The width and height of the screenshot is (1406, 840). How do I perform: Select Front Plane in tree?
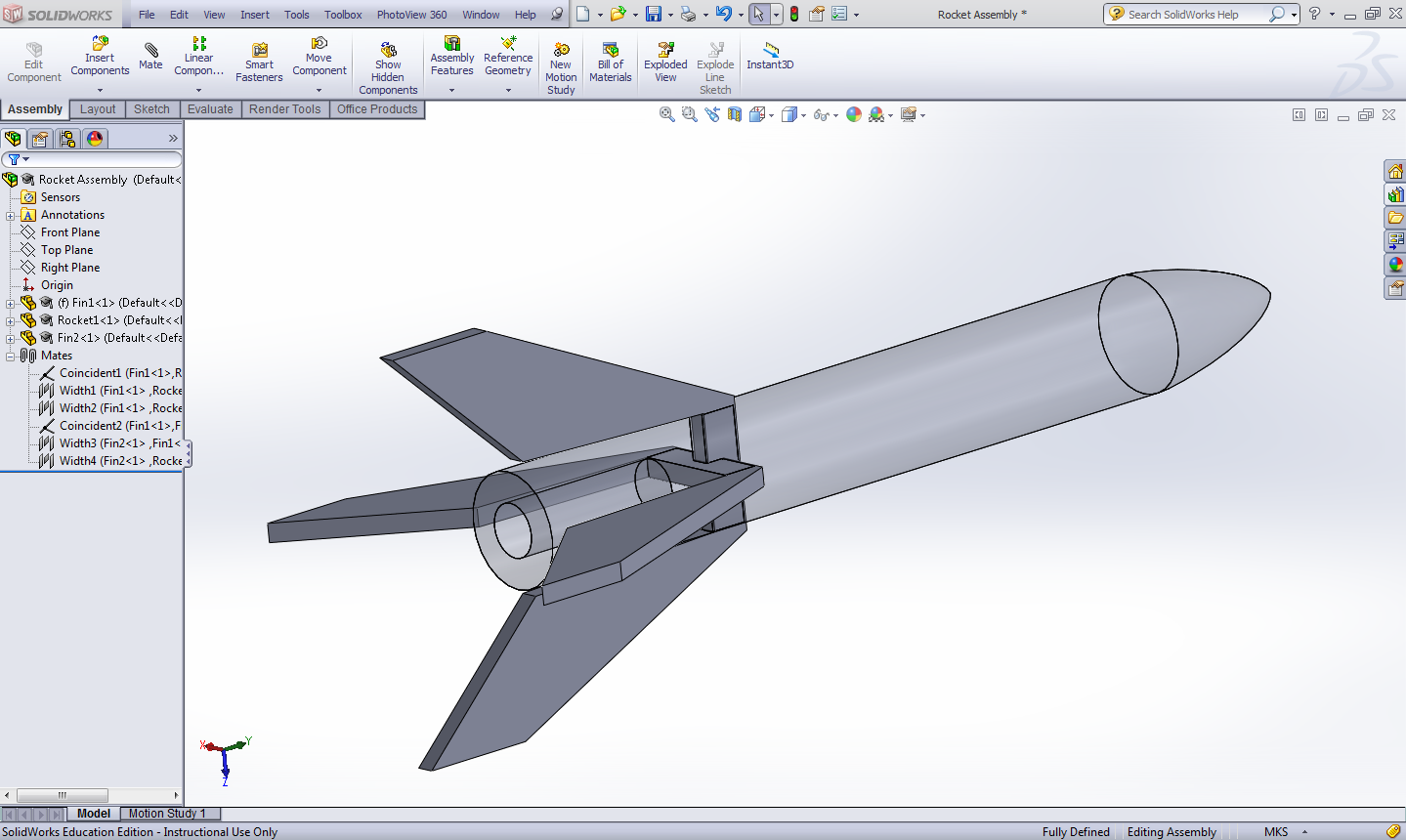click(69, 232)
